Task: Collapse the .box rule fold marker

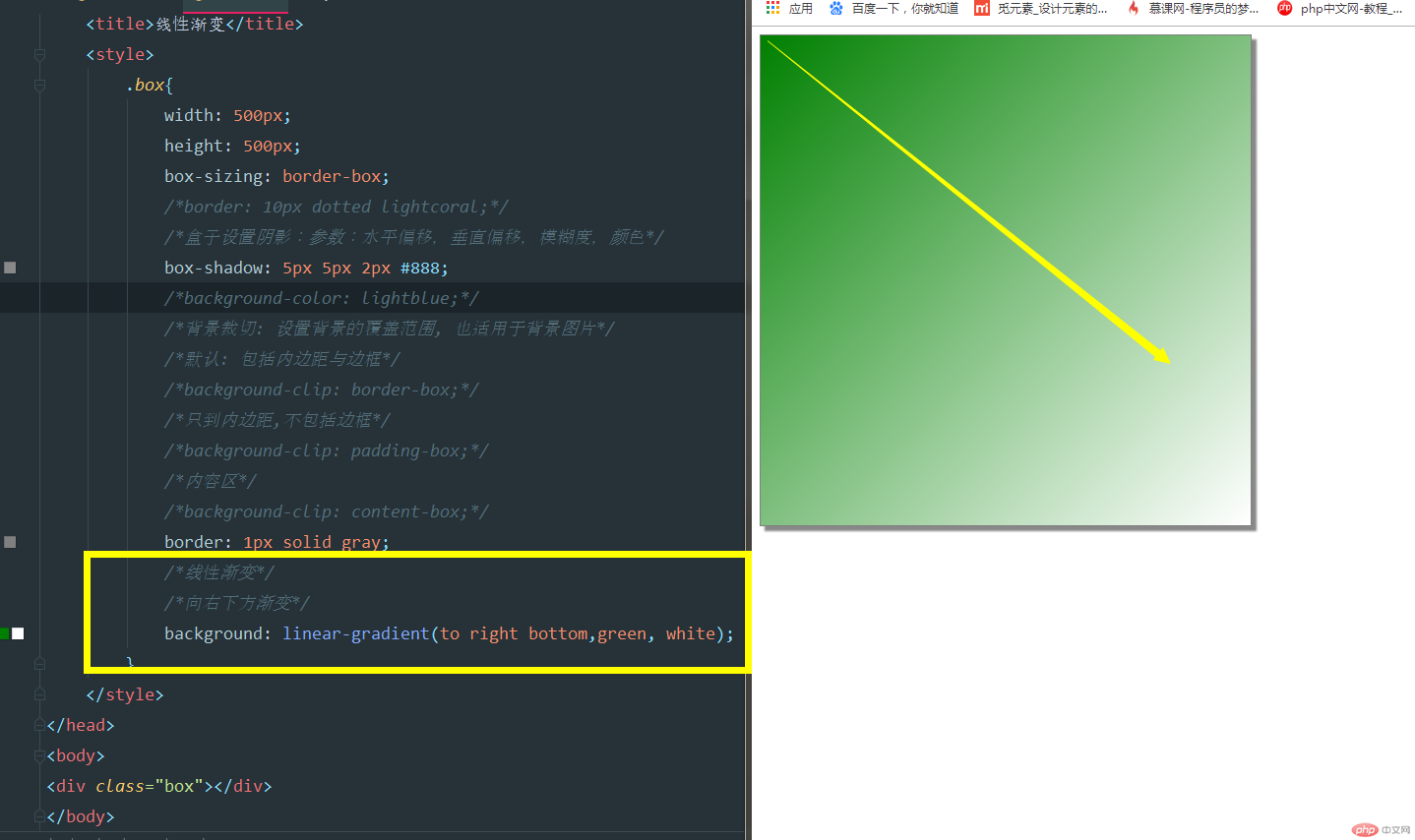Action: click(39, 85)
